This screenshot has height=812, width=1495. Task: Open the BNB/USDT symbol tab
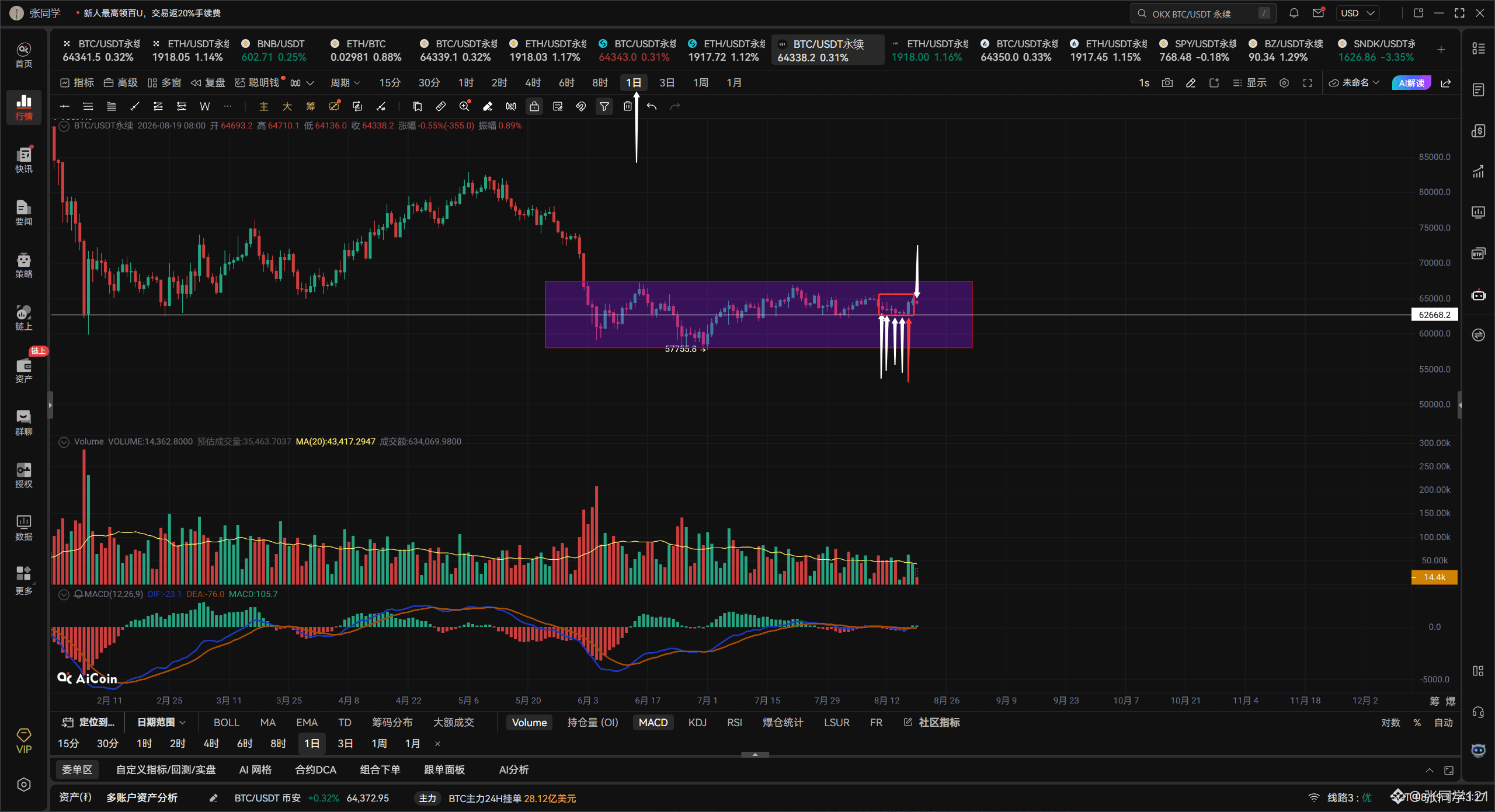tap(274, 50)
